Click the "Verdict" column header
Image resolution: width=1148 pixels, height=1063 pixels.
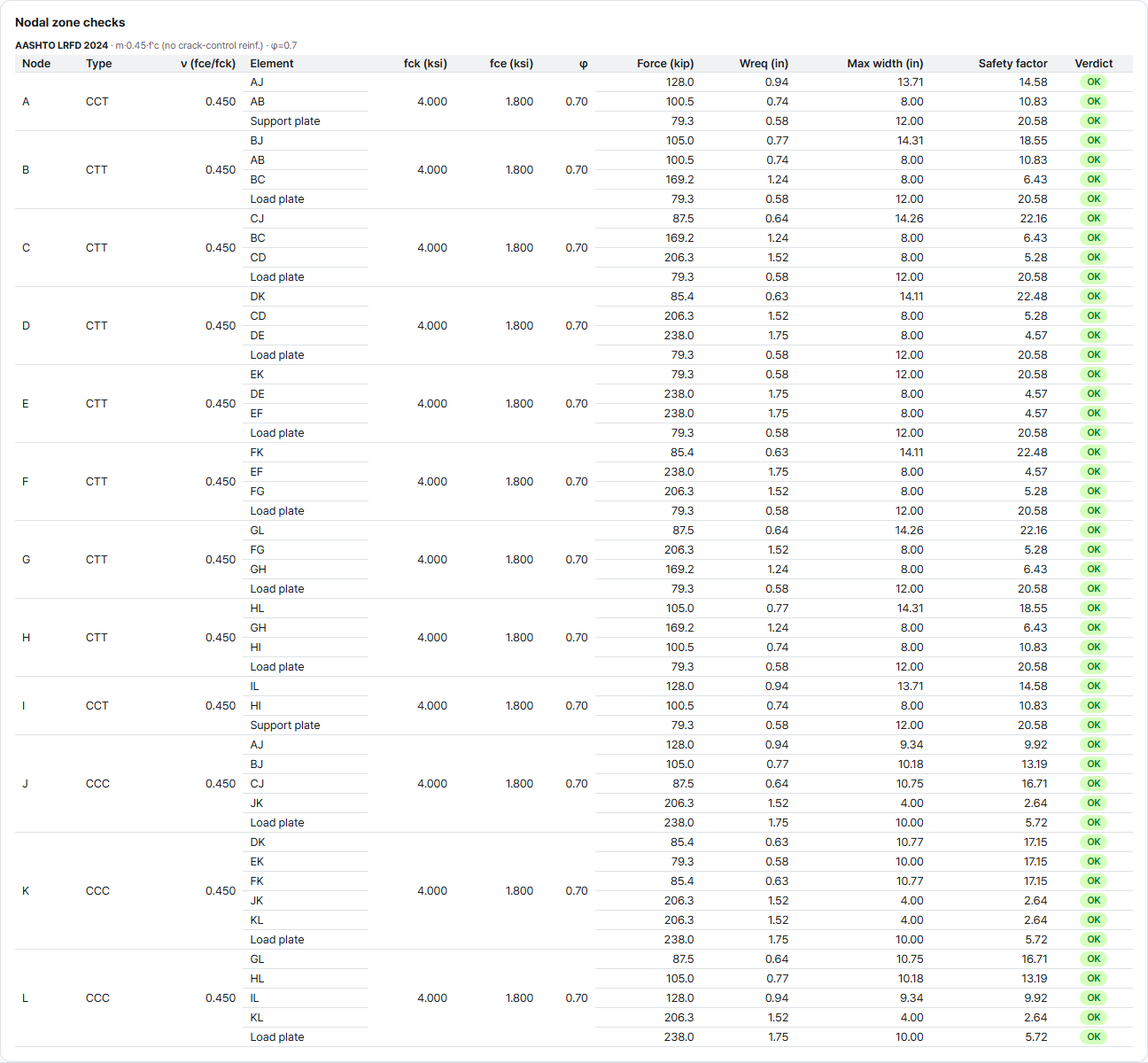1094,64
